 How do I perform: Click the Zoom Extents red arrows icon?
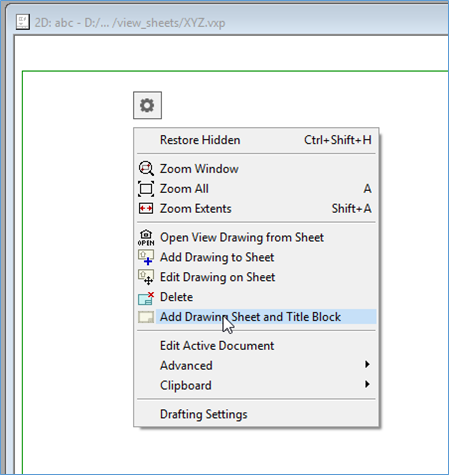146,209
